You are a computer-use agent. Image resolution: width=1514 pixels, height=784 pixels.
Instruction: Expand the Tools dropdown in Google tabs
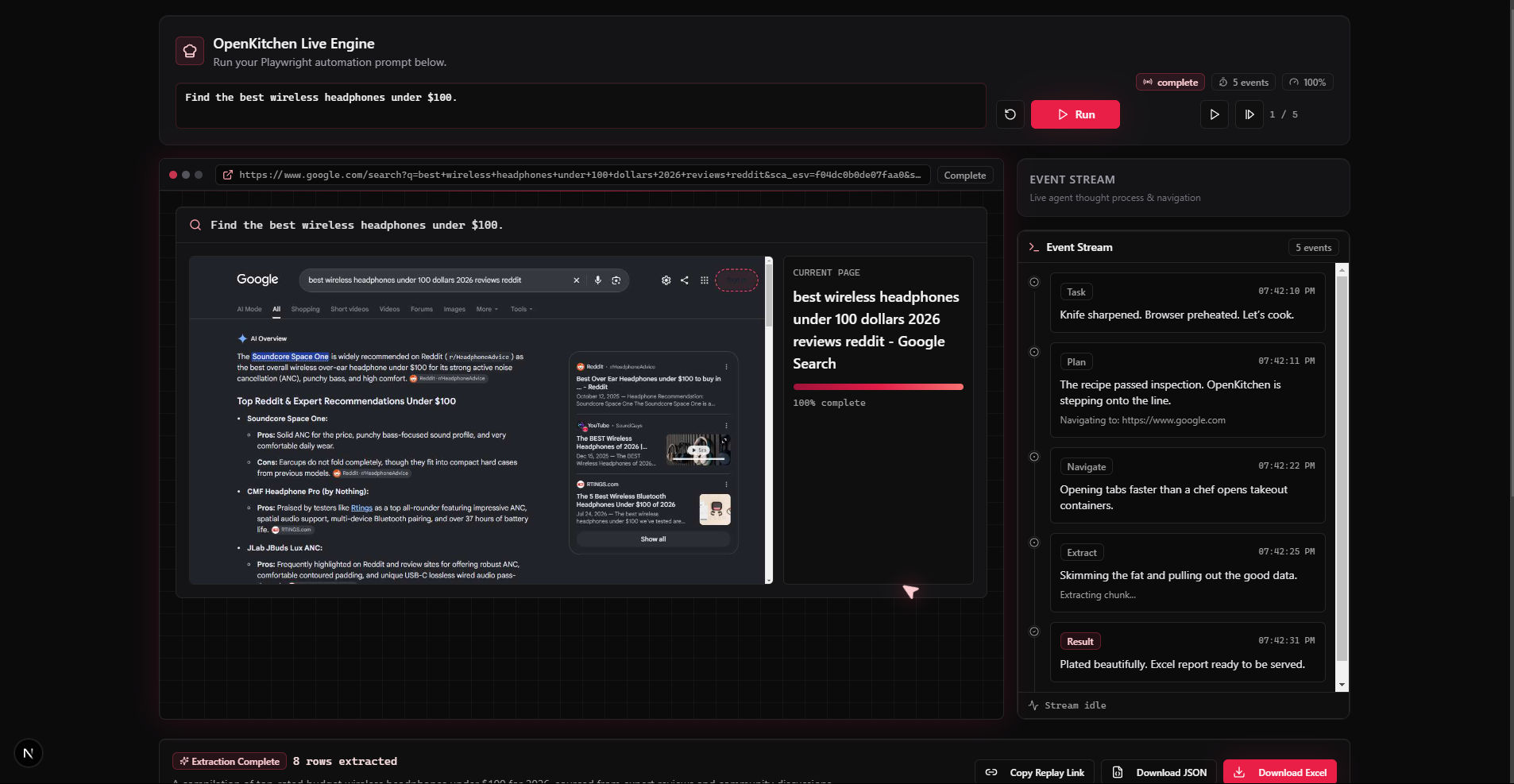click(x=521, y=309)
